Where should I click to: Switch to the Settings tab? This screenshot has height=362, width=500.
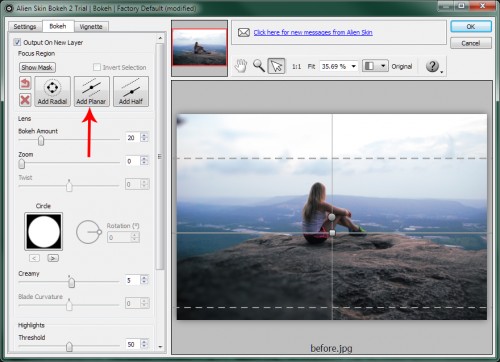click(25, 27)
